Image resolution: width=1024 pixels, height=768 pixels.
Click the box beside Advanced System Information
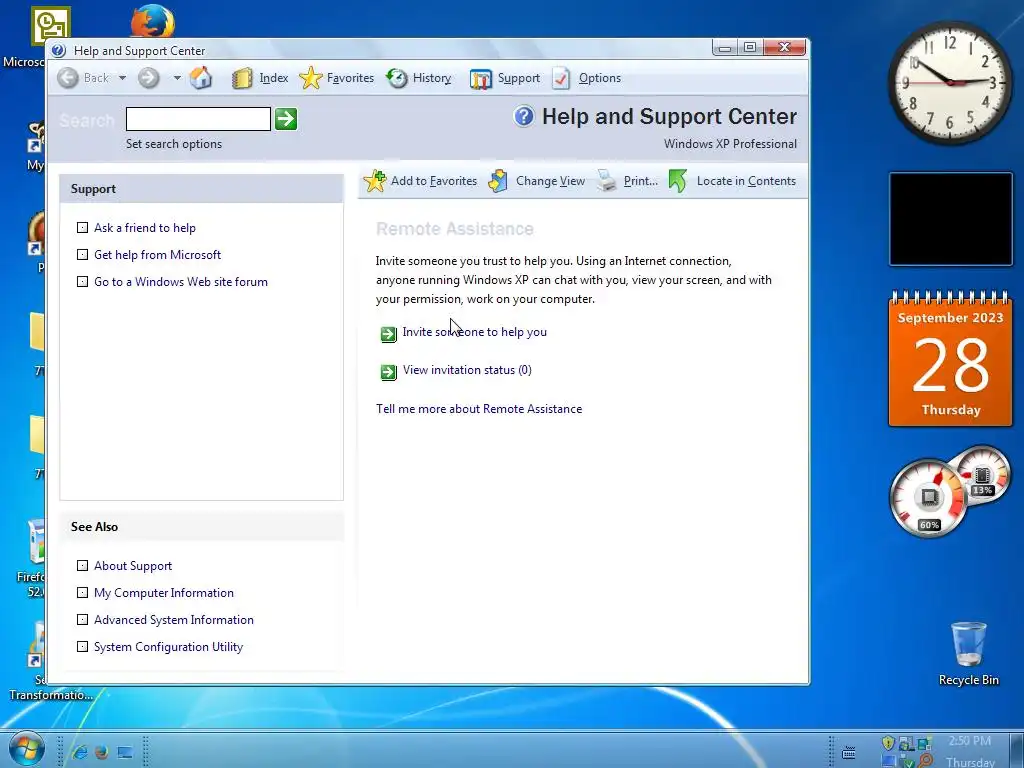point(82,620)
